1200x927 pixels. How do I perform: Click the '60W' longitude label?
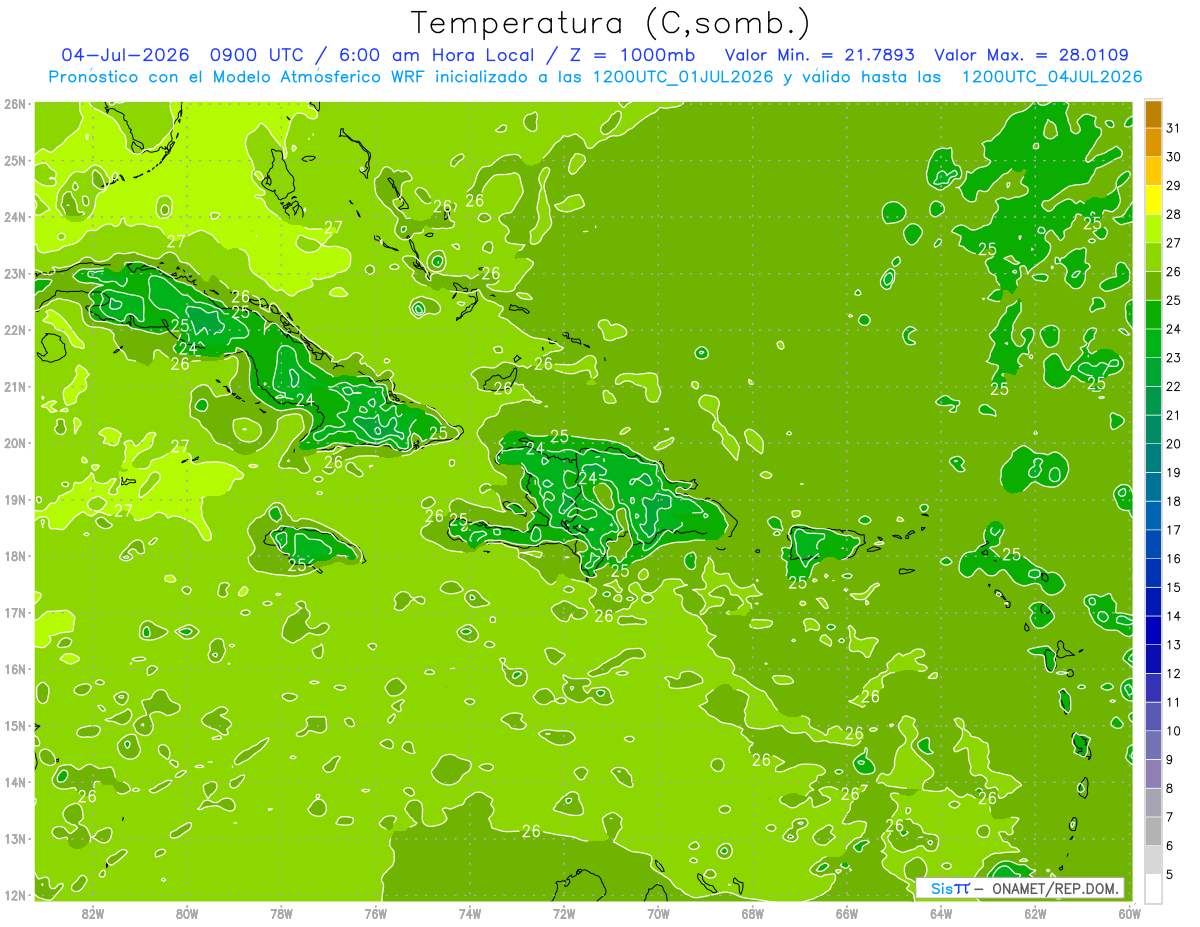(x=1129, y=913)
